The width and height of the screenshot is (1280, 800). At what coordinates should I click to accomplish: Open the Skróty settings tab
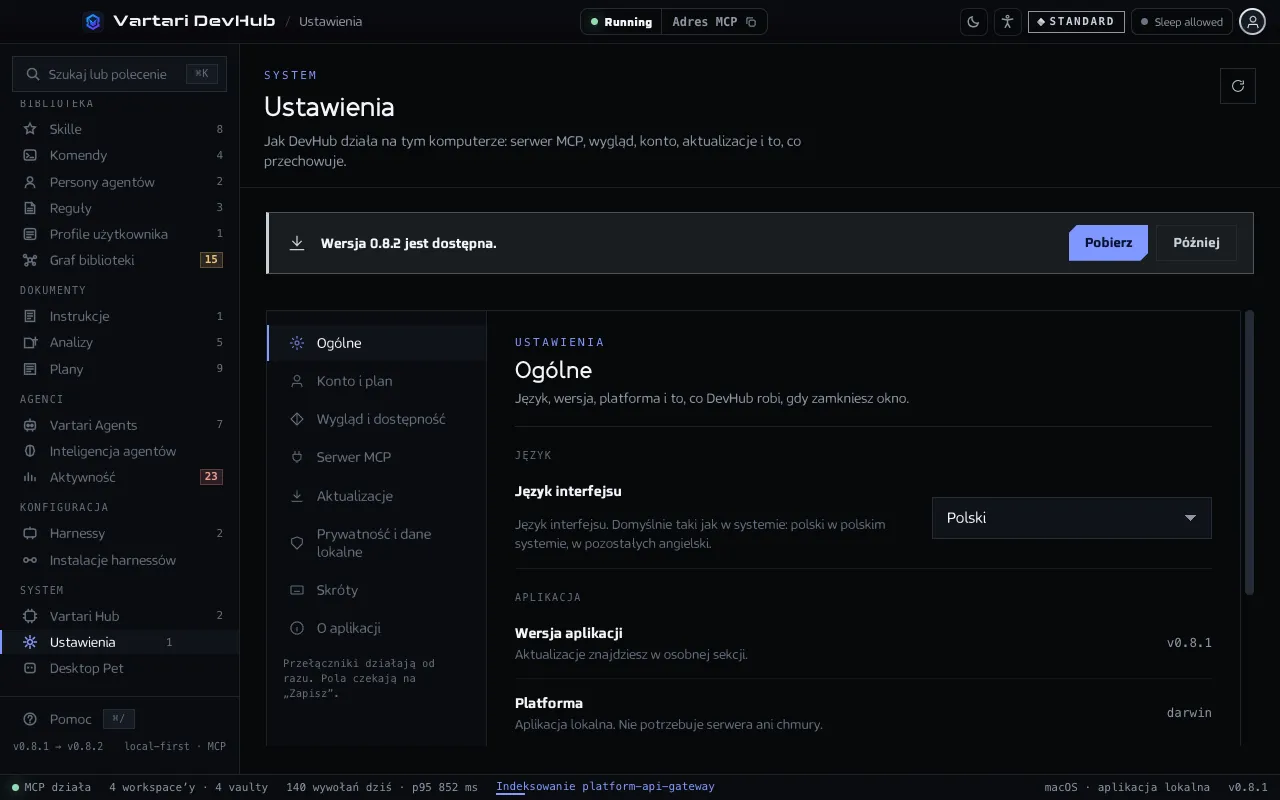coord(376,590)
